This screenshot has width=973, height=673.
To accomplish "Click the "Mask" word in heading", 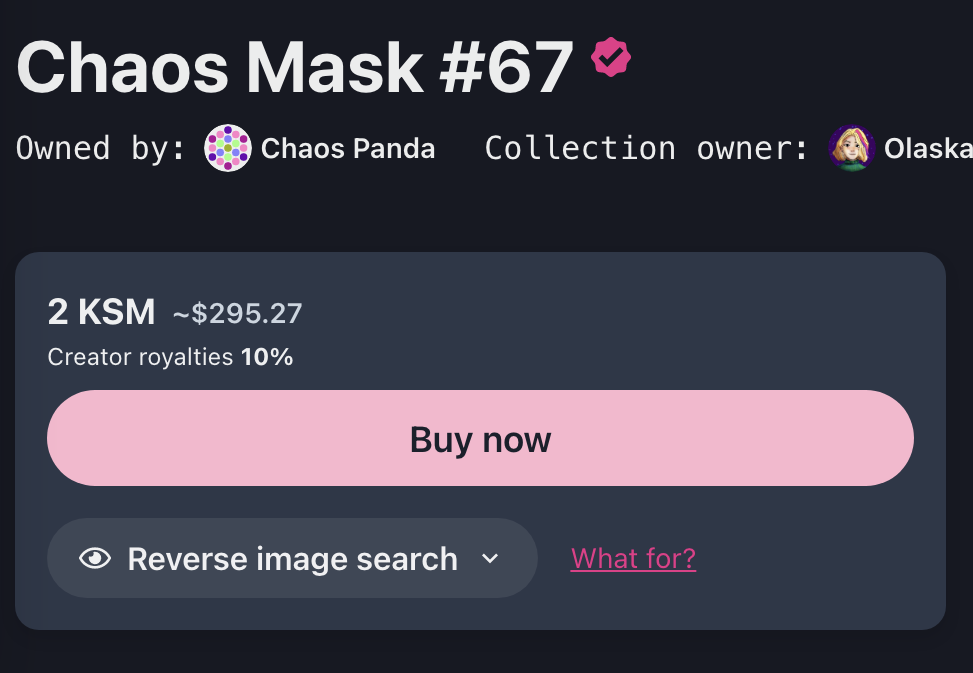I will point(335,67).
